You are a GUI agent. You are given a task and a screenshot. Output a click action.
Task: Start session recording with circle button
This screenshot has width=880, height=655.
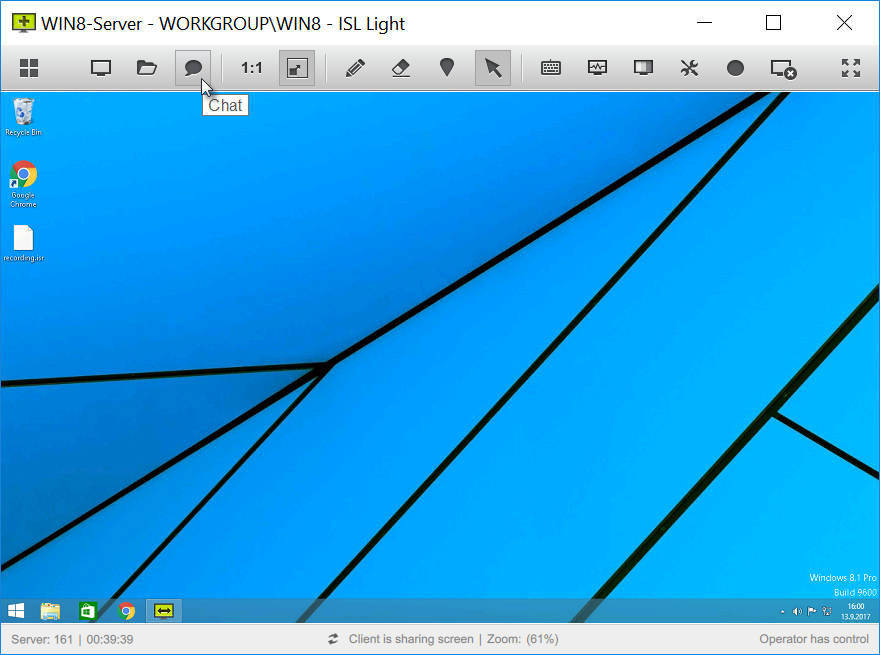(735, 68)
